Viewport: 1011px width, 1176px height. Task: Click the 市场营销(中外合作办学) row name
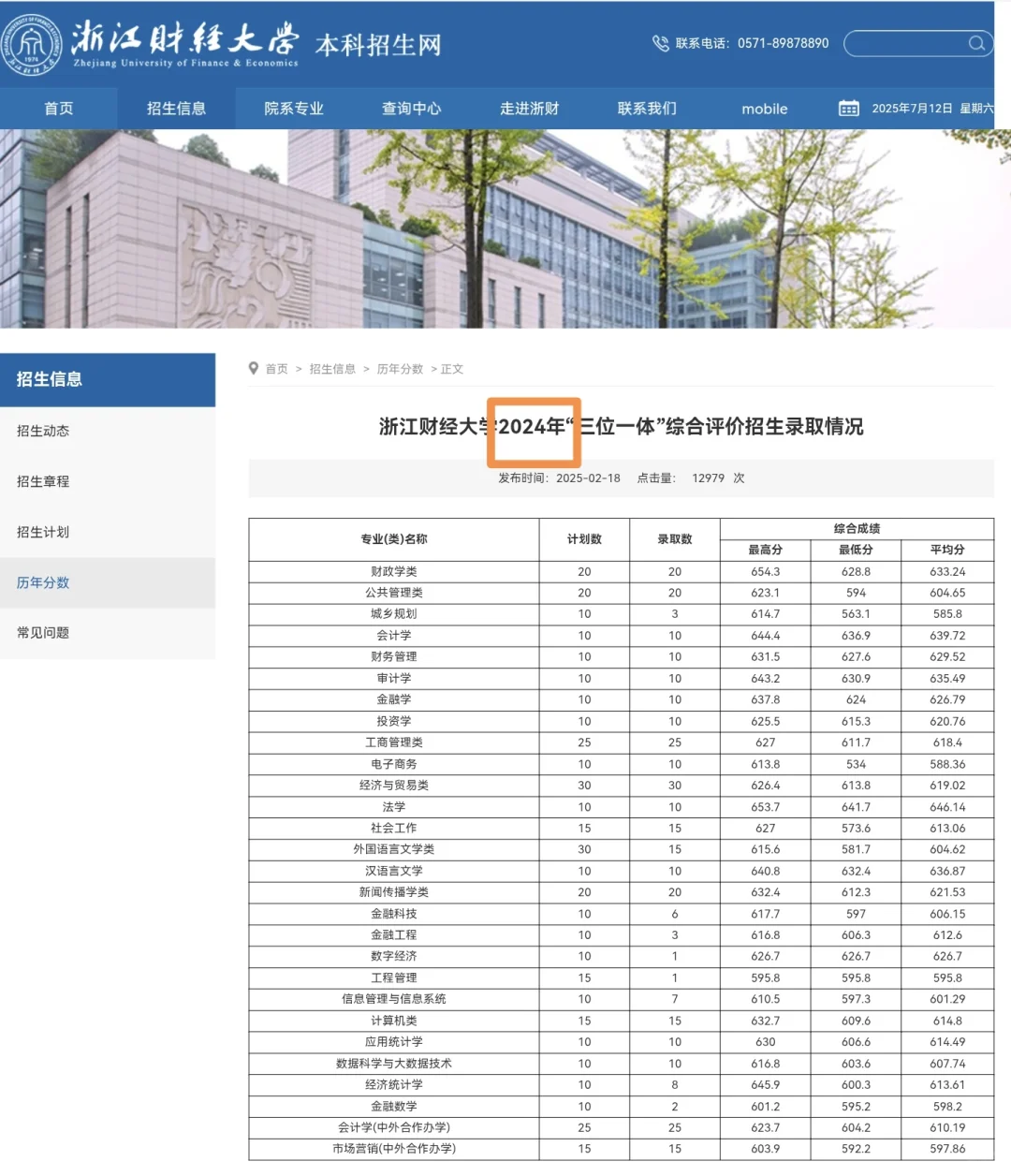point(394,1149)
